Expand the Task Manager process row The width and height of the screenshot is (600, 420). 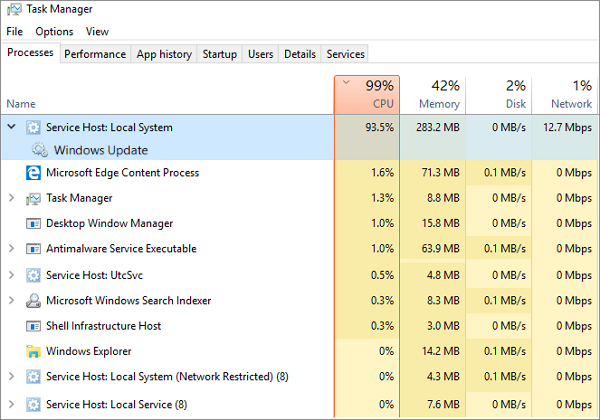[11, 198]
